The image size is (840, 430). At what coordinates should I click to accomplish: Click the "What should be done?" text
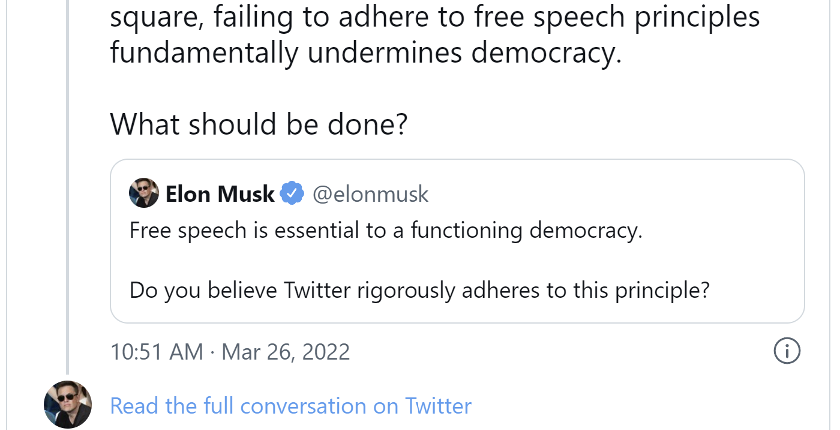259,124
